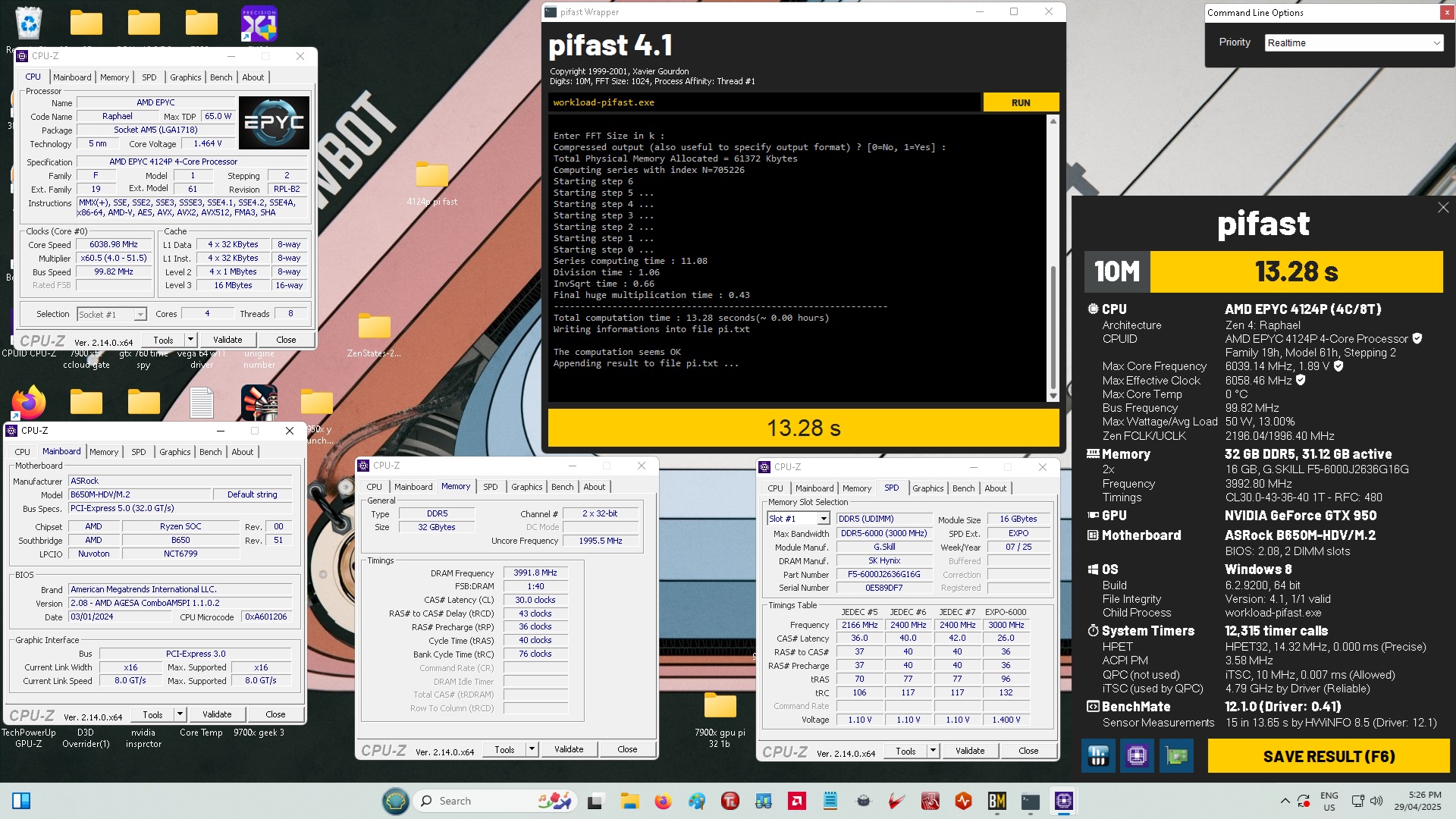The width and height of the screenshot is (1456, 819).
Task: Open the red TL taskbar icon
Action: (x=730, y=801)
